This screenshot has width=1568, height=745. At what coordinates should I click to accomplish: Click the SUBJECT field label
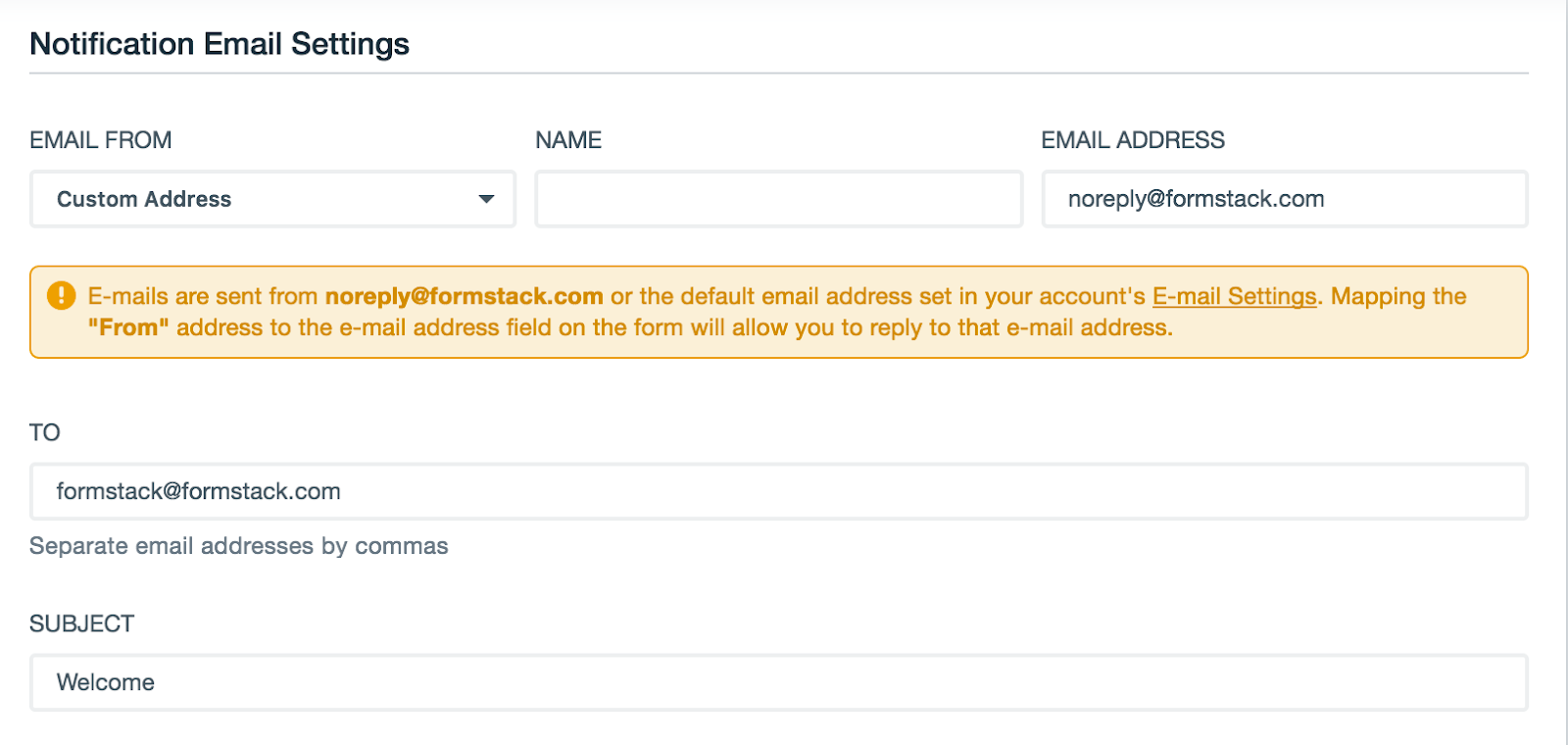(x=82, y=623)
